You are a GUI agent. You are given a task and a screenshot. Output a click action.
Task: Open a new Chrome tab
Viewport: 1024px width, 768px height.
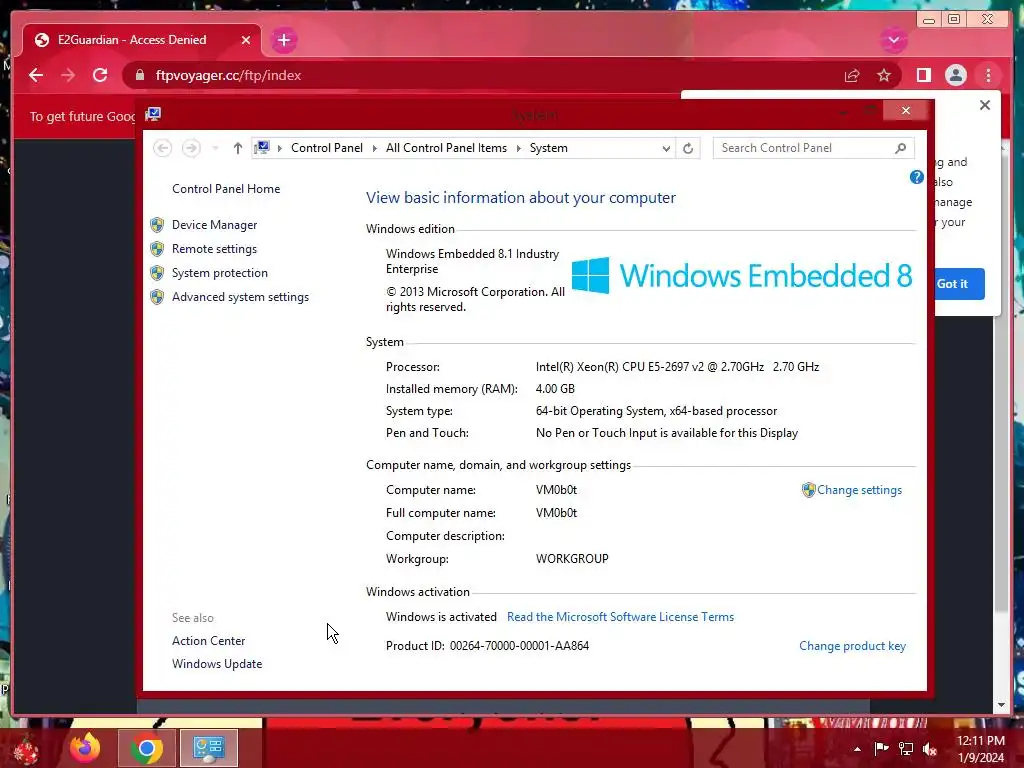(283, 40)
